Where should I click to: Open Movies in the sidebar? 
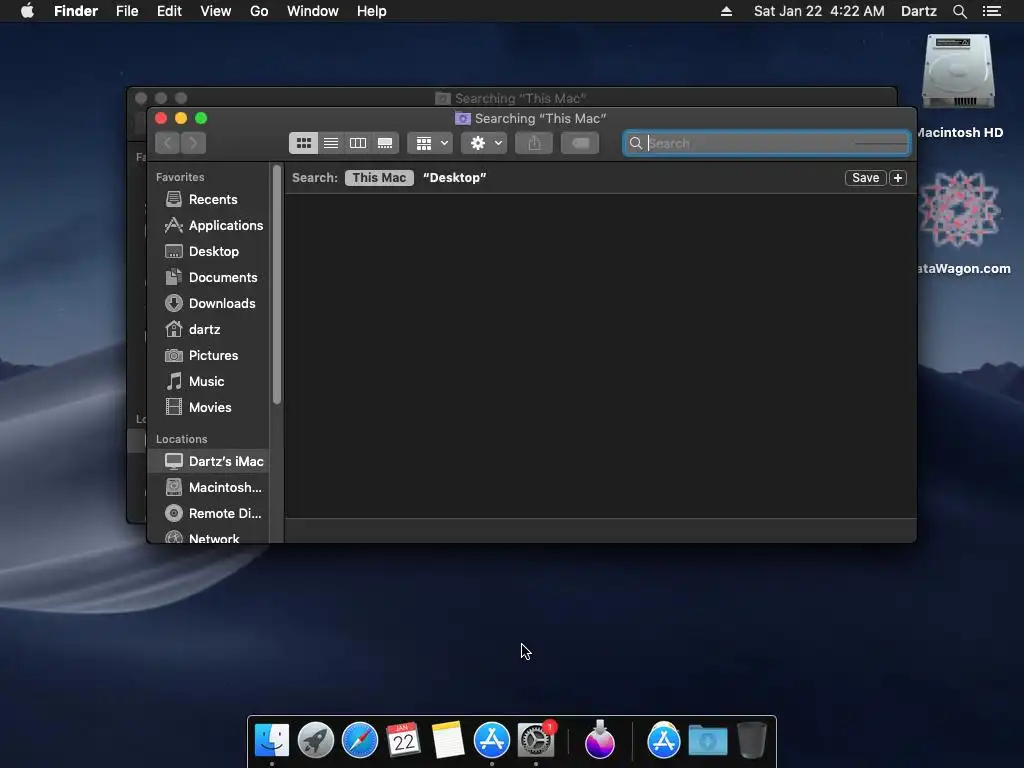(x=209, y=408)
